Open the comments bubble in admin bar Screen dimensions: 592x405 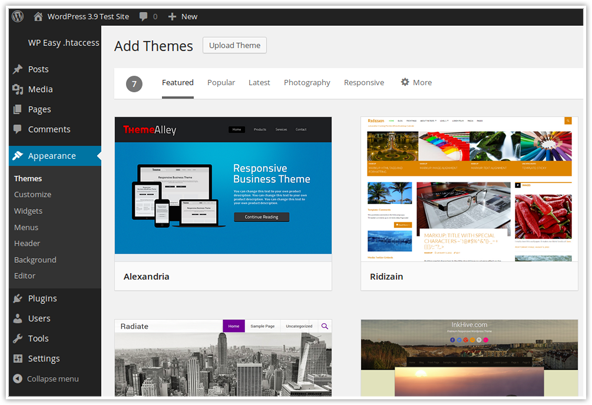143,16
